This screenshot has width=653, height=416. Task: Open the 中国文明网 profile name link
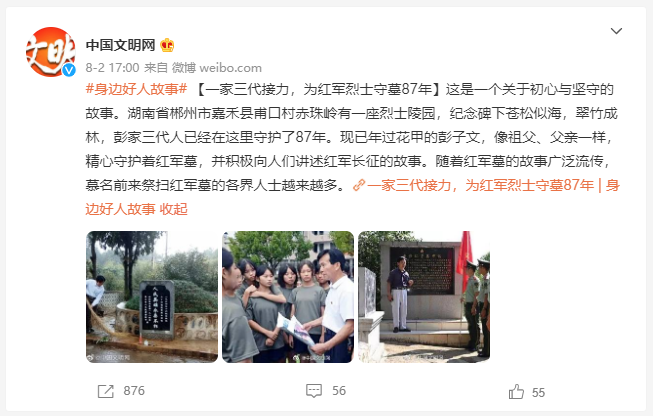[120, 45]
